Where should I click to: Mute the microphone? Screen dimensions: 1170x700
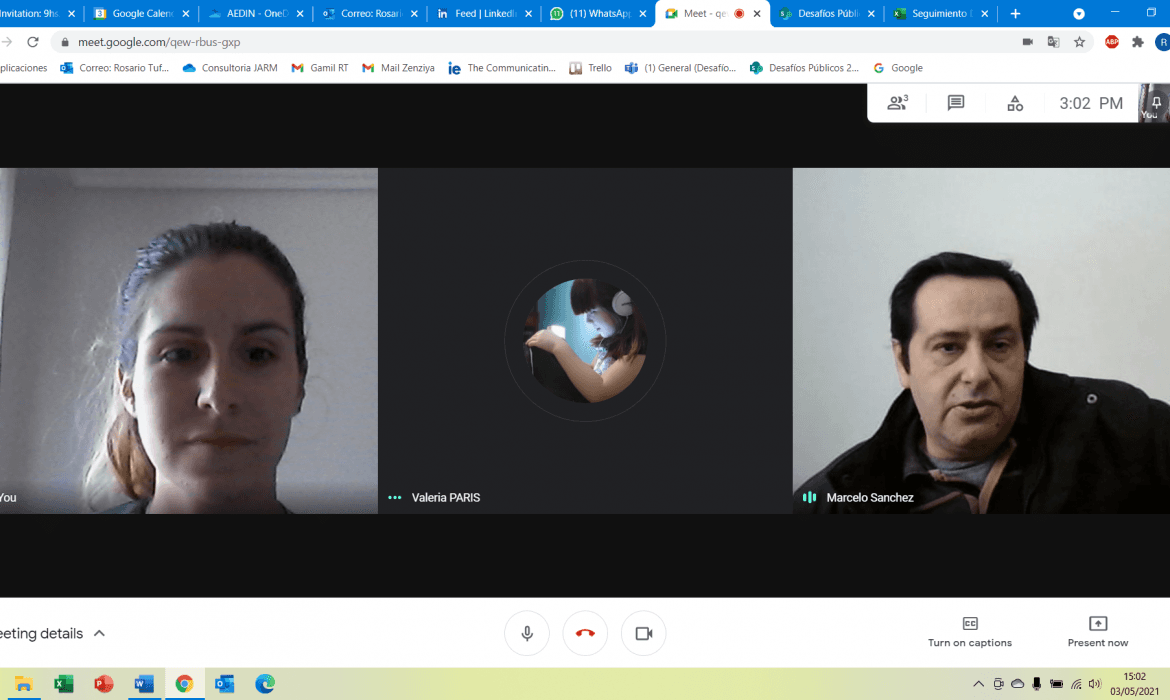(x=527, y=633)
